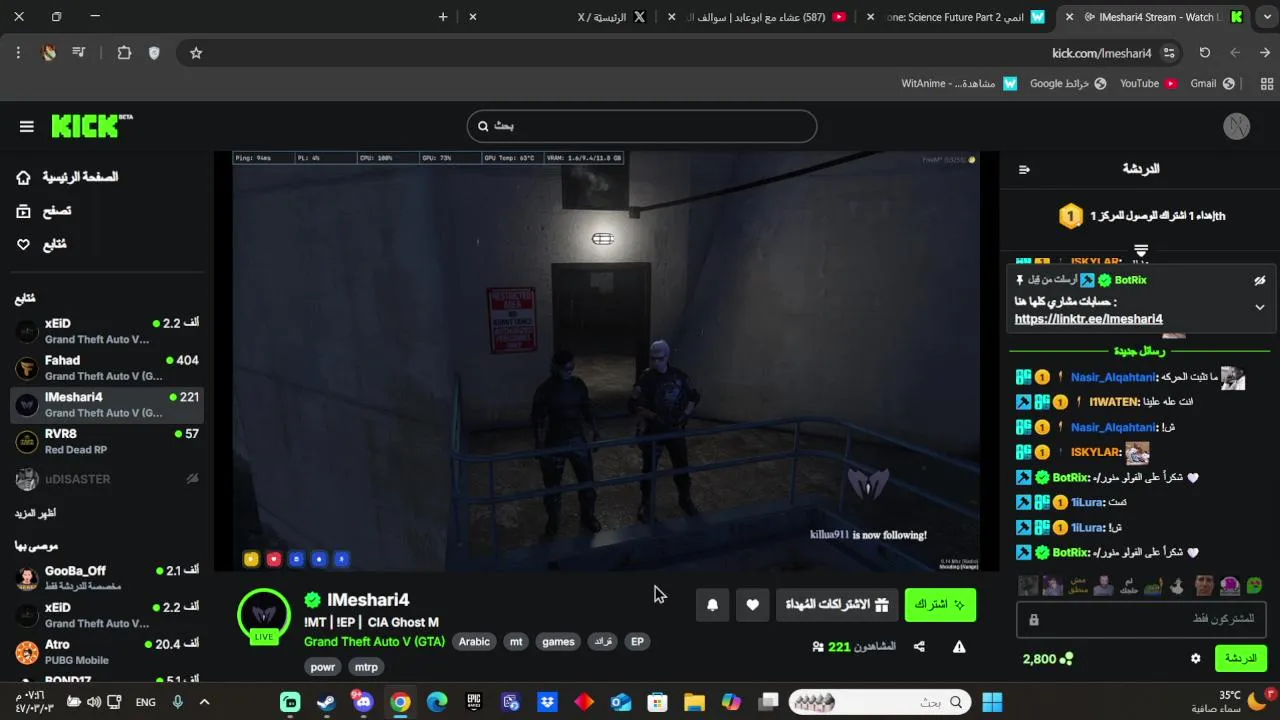
Task: Share the stream via share icon
Action: point(919,647)
